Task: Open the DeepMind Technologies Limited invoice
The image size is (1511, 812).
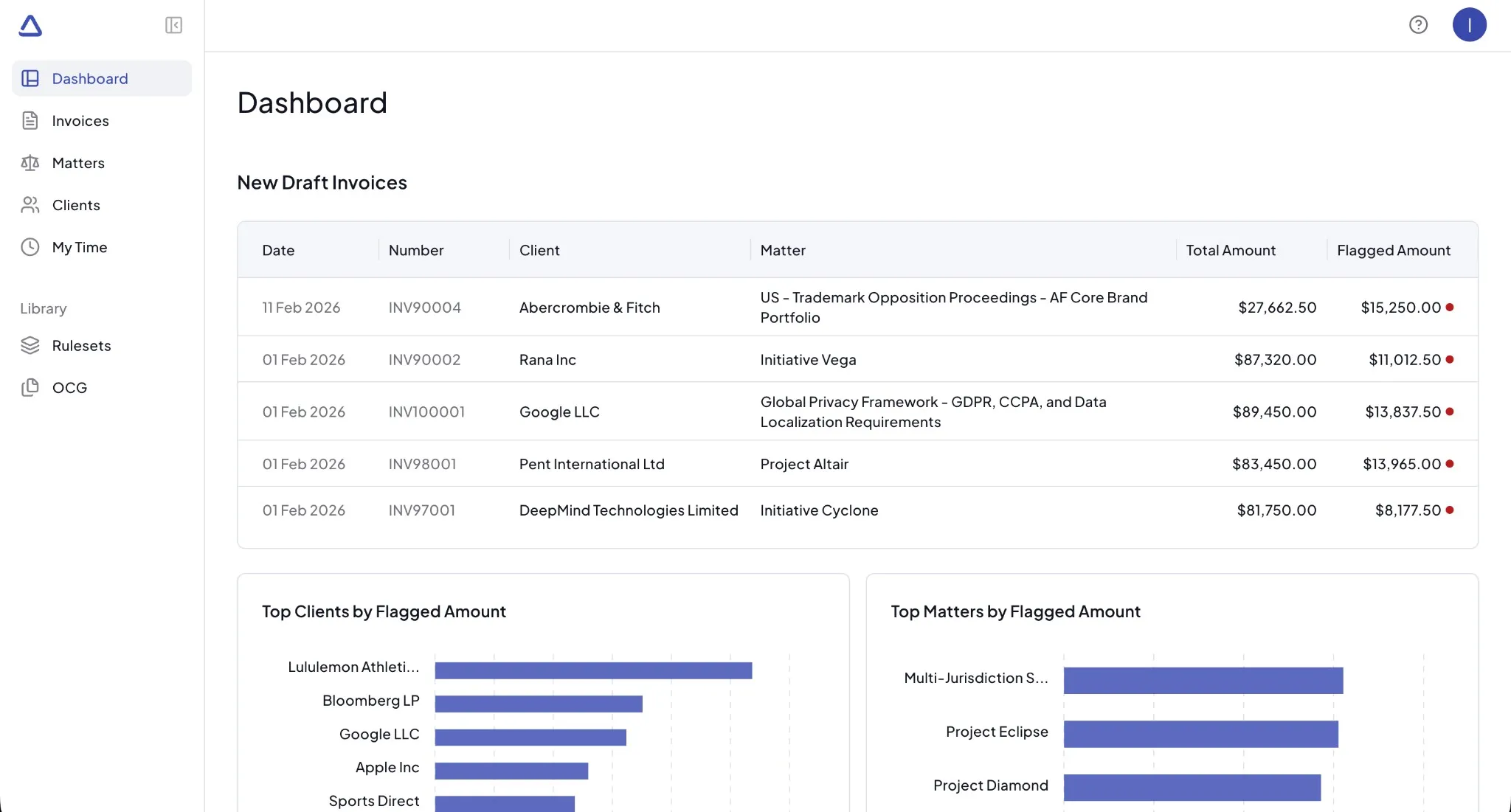Action: point(628,510)
